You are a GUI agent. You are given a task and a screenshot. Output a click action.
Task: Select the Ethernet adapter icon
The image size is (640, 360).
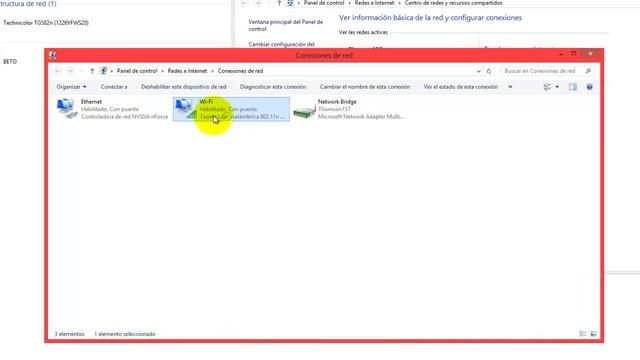[x=67, y=109]
